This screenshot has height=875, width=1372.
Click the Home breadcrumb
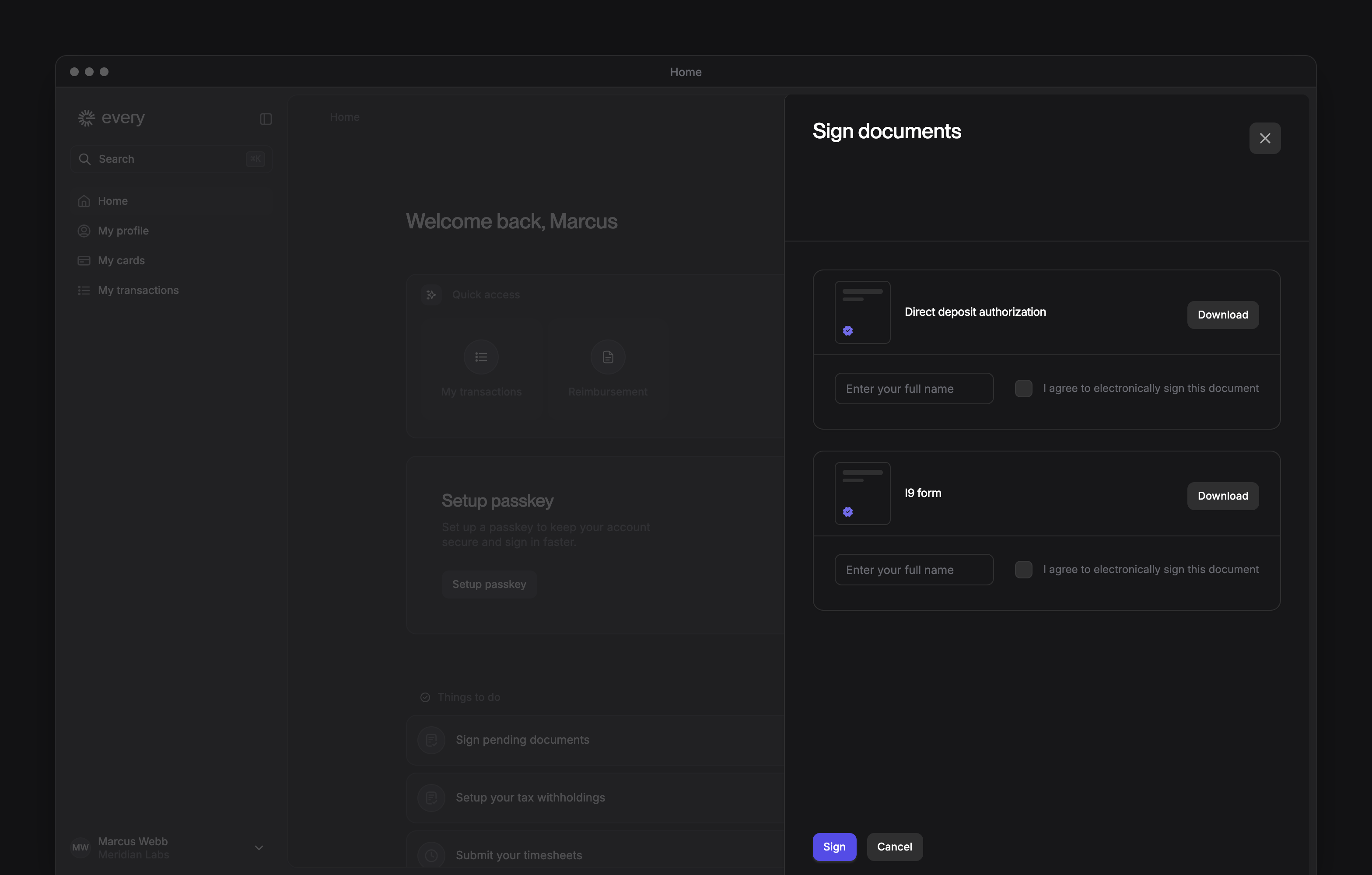tap(344, 117)
